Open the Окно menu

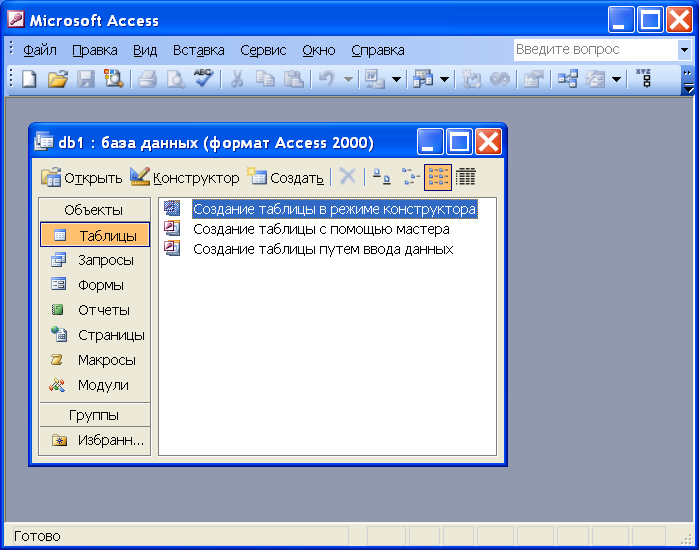(318, 50)
